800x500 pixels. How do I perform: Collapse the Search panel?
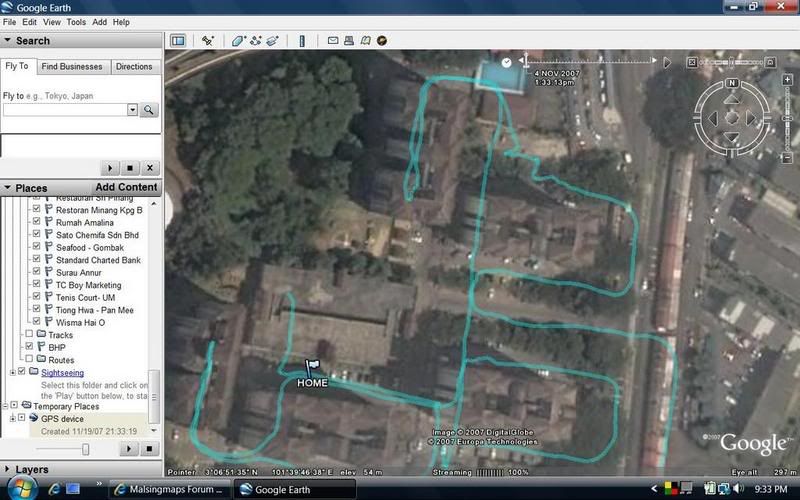pos(7,40)
